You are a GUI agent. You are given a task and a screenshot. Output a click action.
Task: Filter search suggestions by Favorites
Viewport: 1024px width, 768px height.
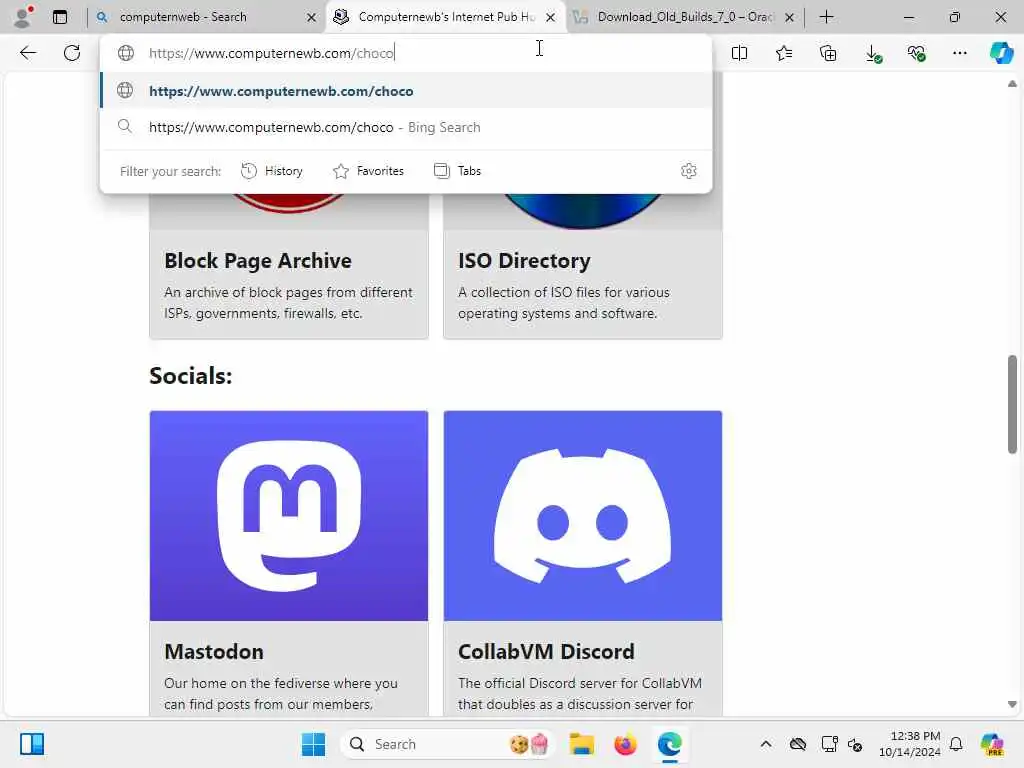tap(368, 171)
